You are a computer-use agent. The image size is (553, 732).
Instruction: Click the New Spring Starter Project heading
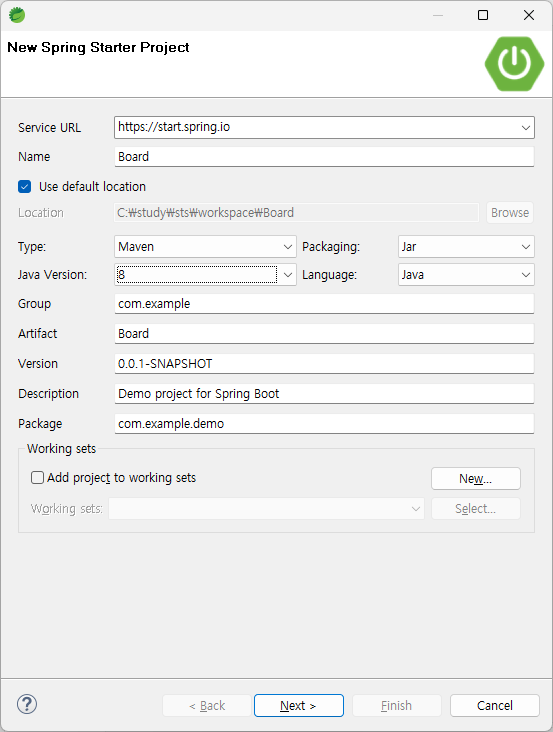click(98, 47)
